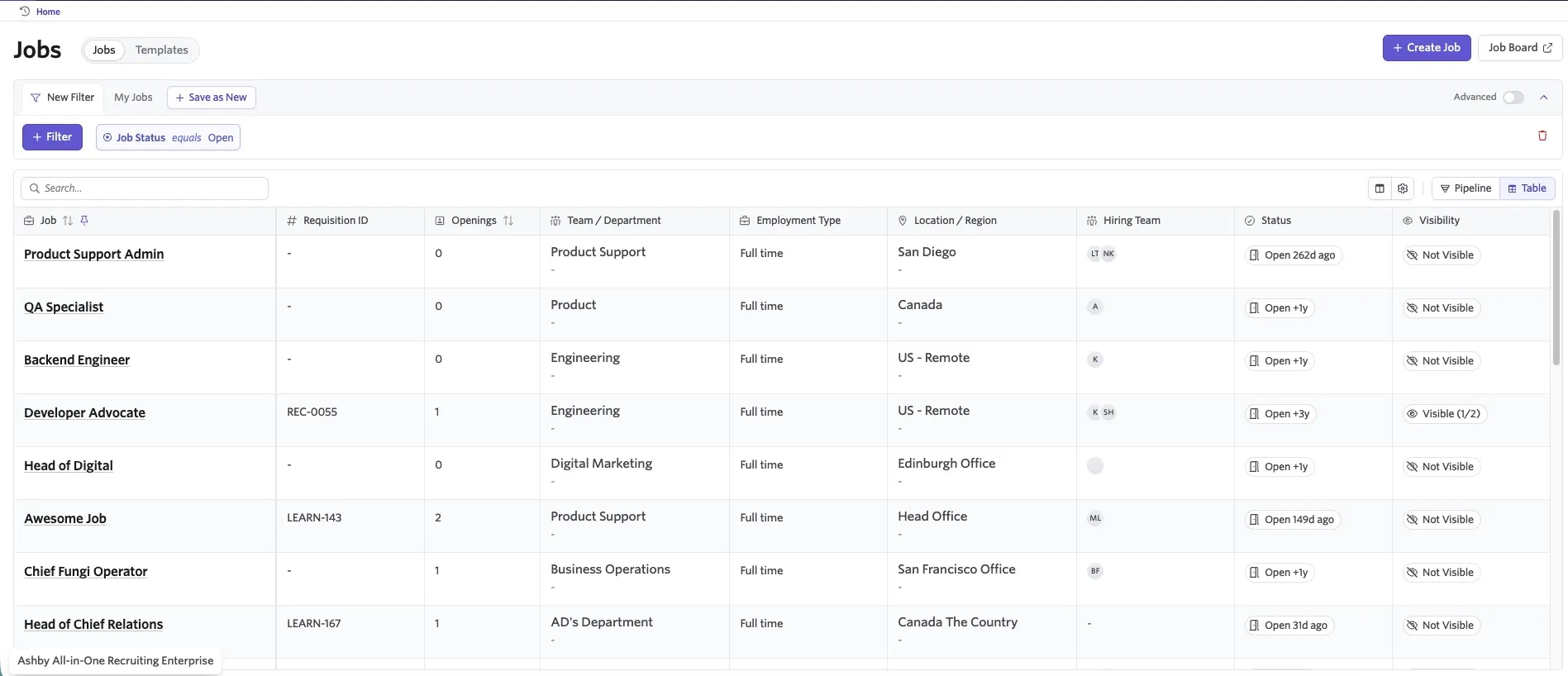This screenshot has height=676, width=1568.
Task: Click the Create Job button
Action: click(x=1427, y=48)
